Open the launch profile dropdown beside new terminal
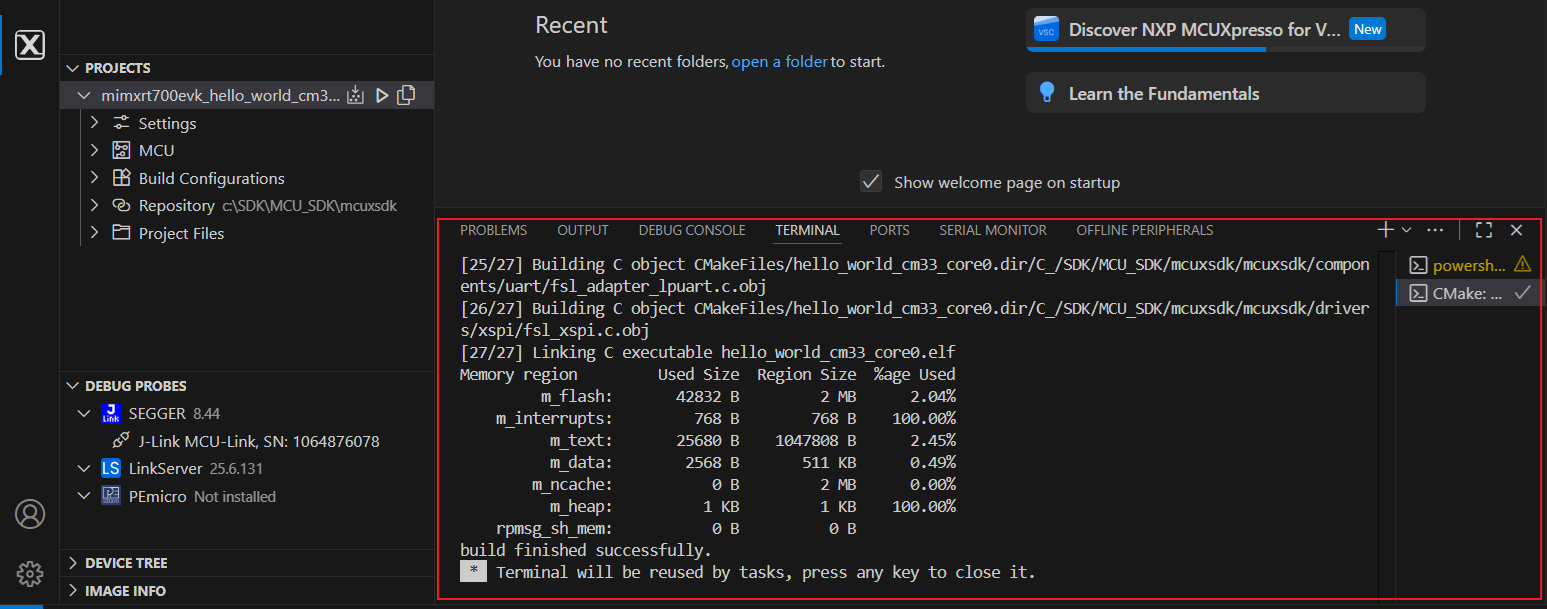Viewport: 1547px width, 609px height. [1407, 230]
